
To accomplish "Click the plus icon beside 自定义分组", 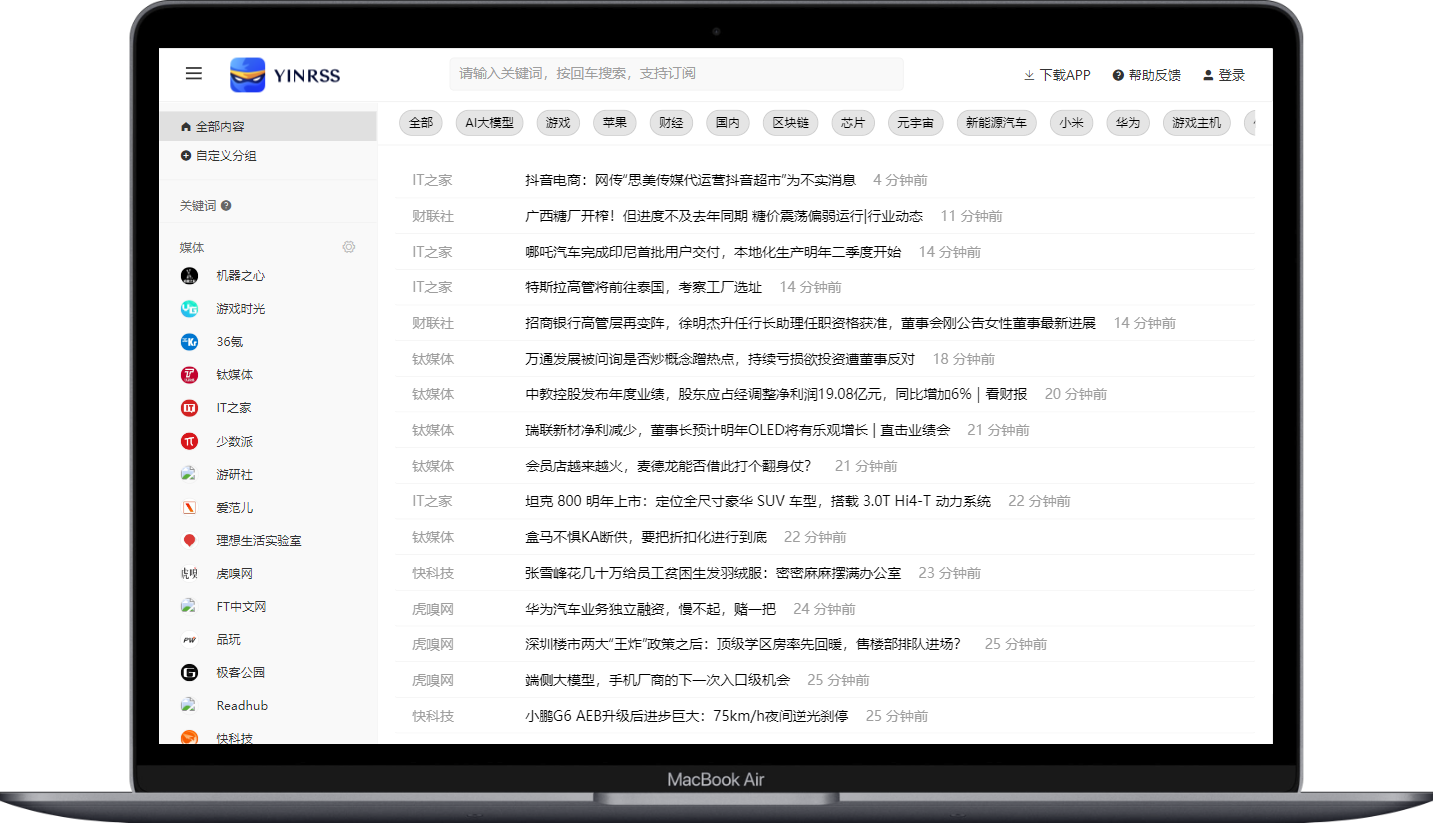I will pos(186,156).
